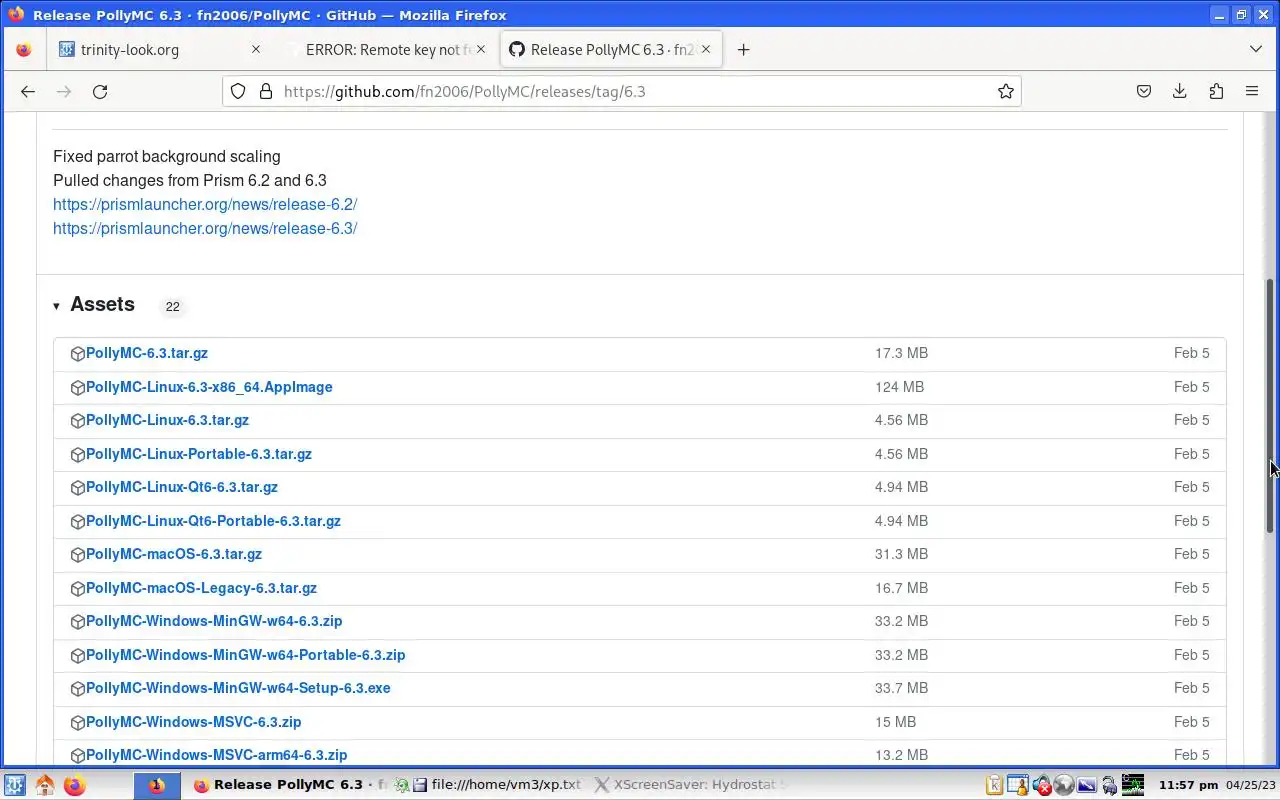The width and height of the screenshot is (1280, 800).
Task: Click package icon beside MinGW-w64-Setup-6.3.exe
Action: [78, 689]
